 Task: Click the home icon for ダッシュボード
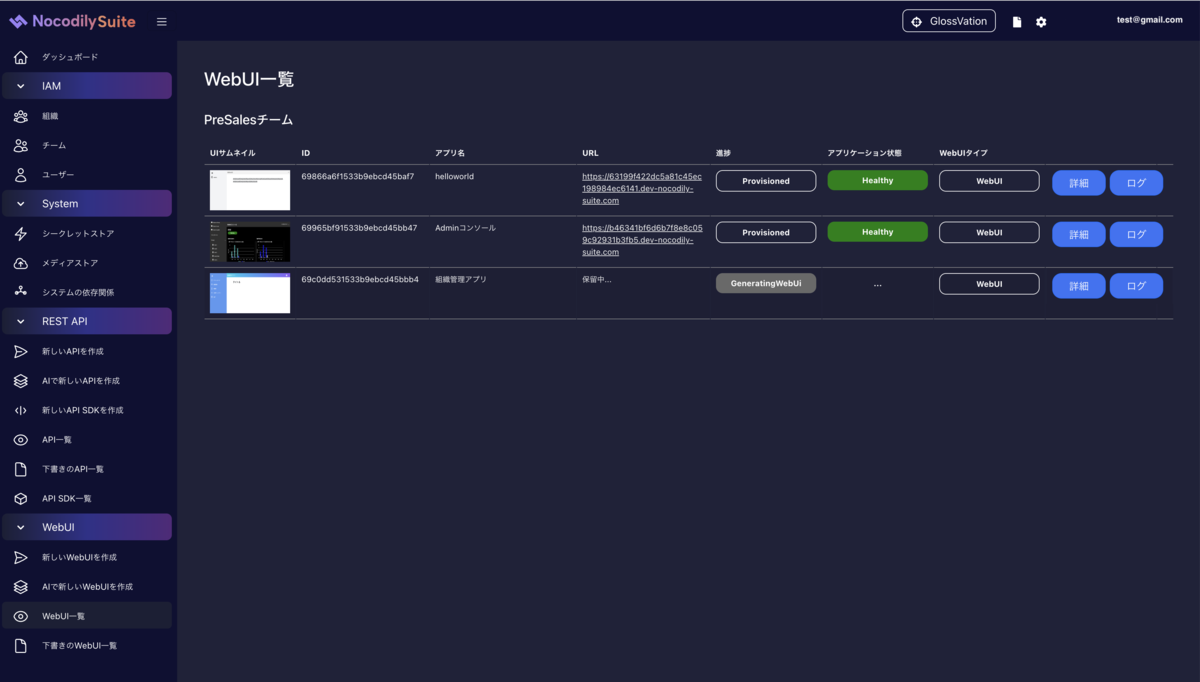click(21, 57)
